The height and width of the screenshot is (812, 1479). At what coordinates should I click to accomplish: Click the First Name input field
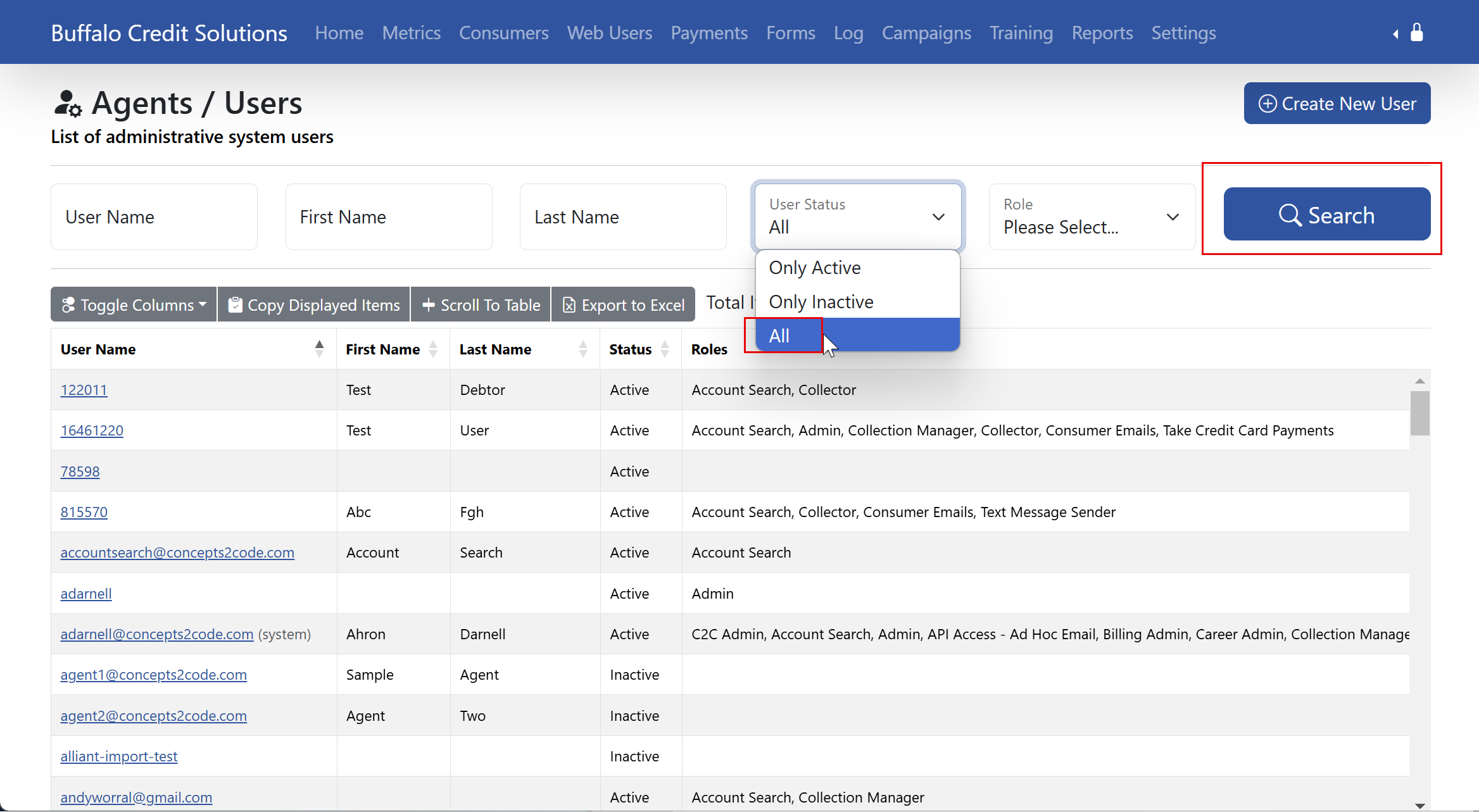(389, 217)
